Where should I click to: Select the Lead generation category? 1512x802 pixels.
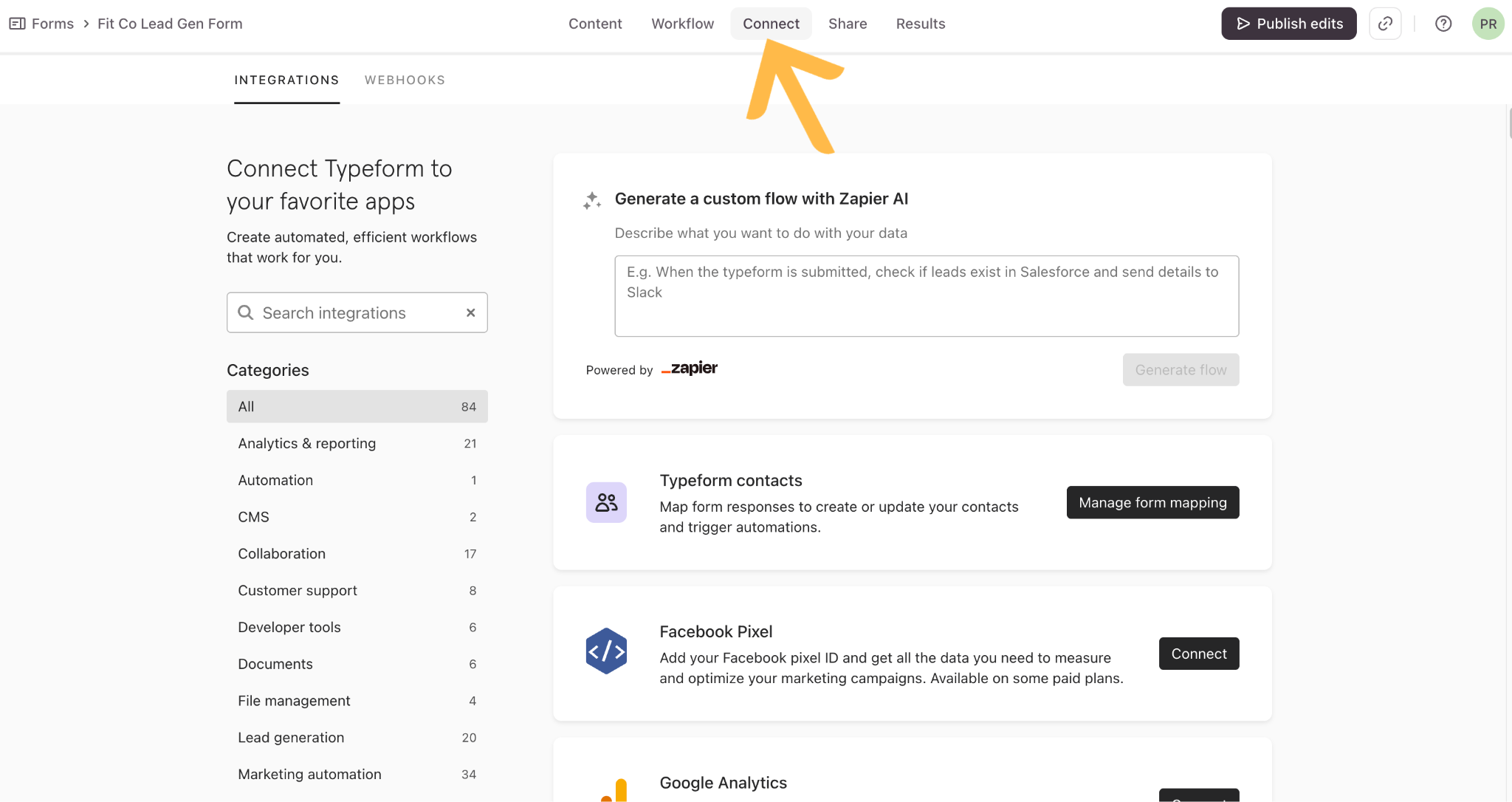pos(357,737)
